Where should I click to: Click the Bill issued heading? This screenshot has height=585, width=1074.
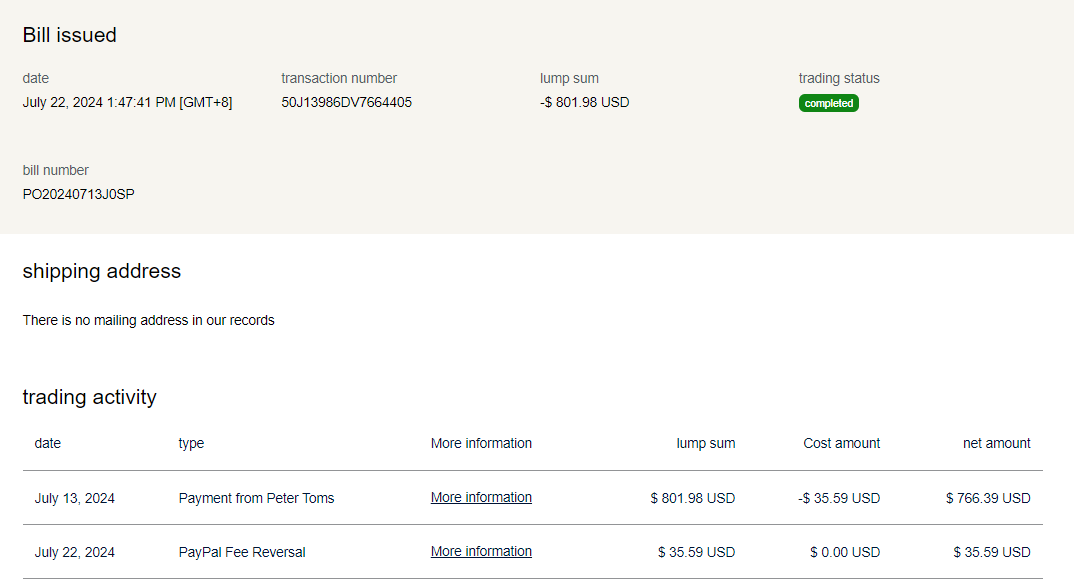coord(69,35)
